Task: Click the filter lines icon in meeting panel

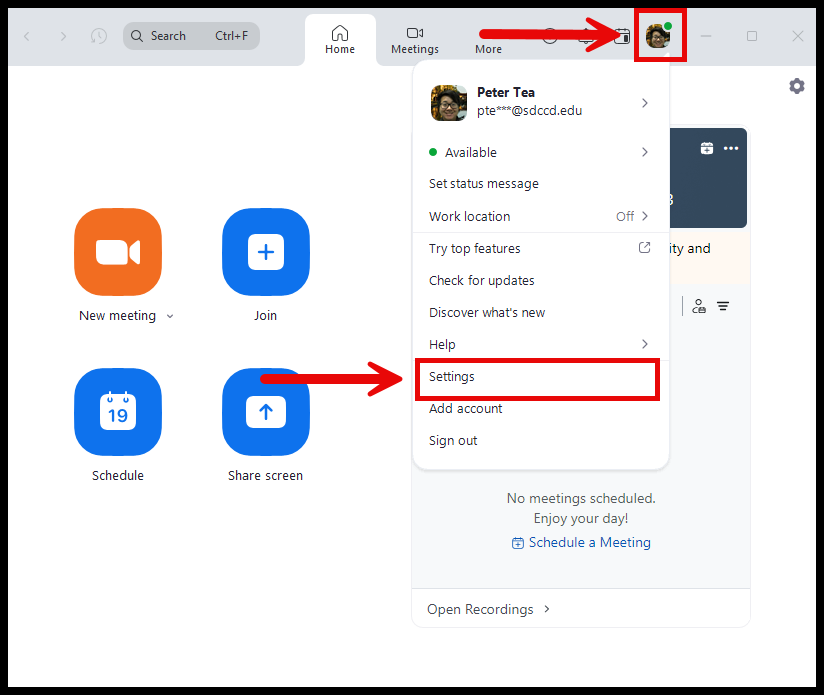Action: (x=723, y=306)
